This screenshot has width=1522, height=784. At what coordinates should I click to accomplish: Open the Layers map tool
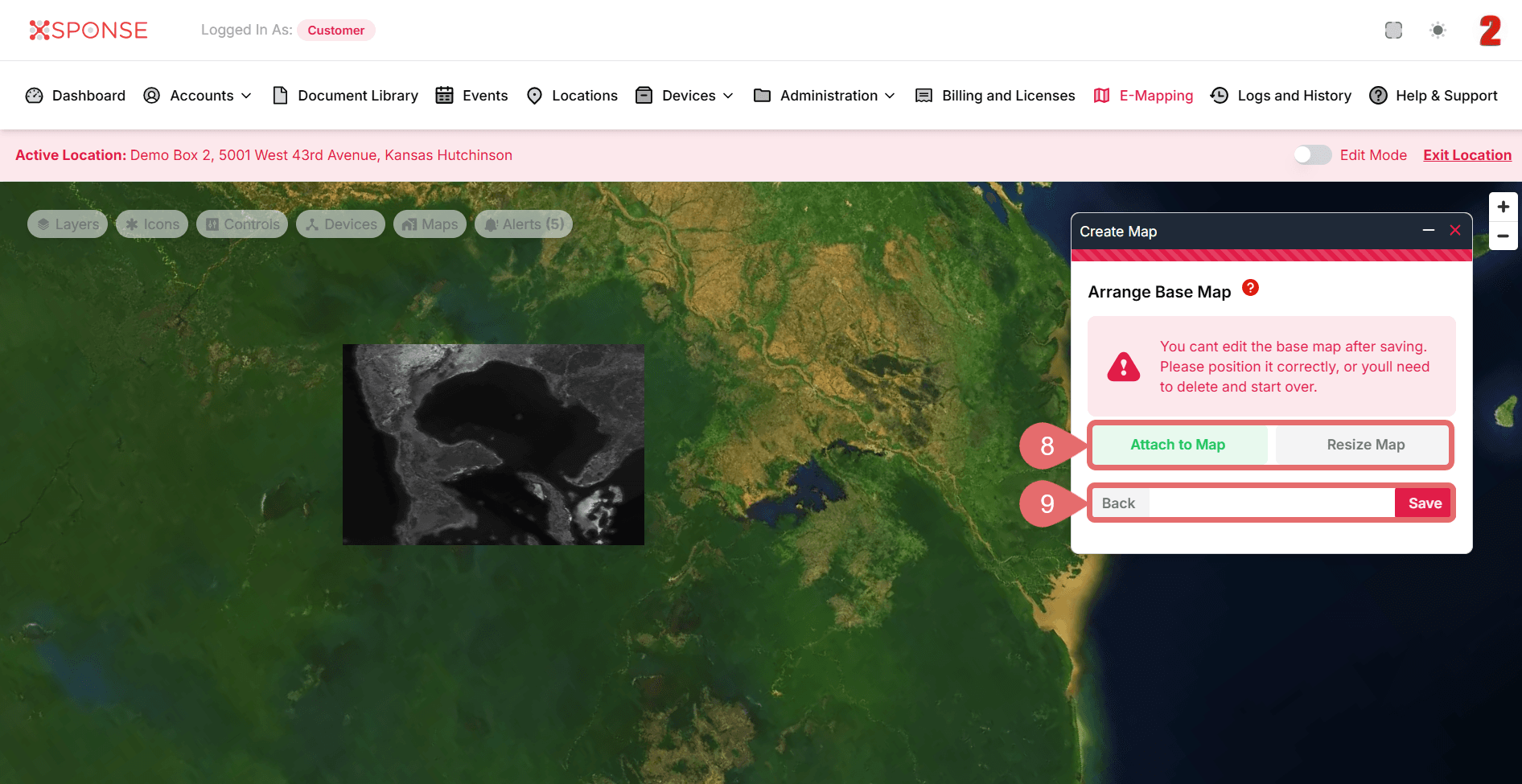(68, 224)
